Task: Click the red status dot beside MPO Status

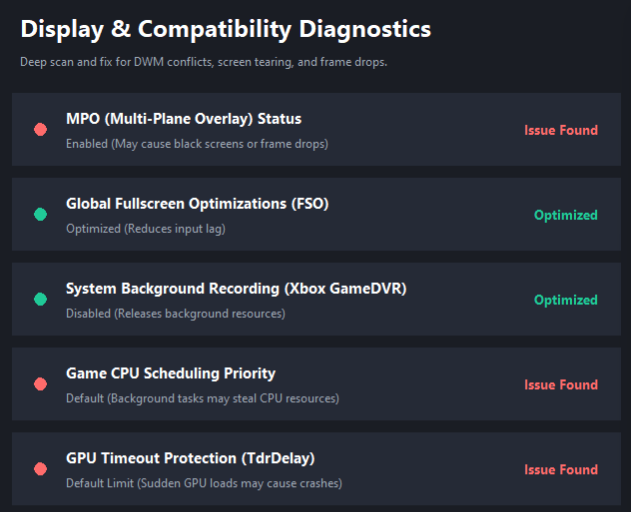Action: 40,129
